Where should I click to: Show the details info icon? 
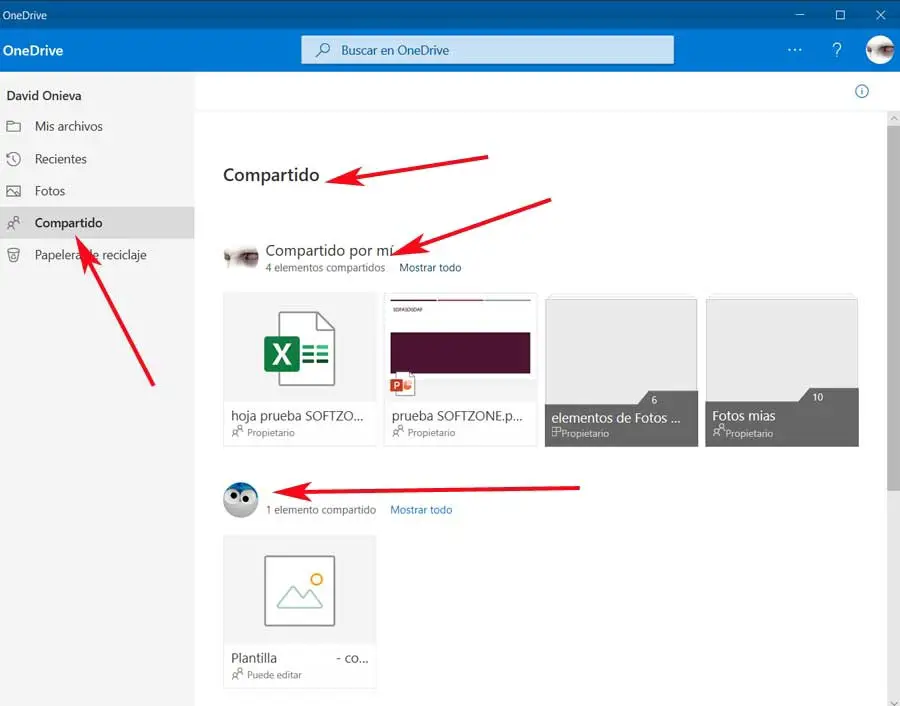pos(862,91)
